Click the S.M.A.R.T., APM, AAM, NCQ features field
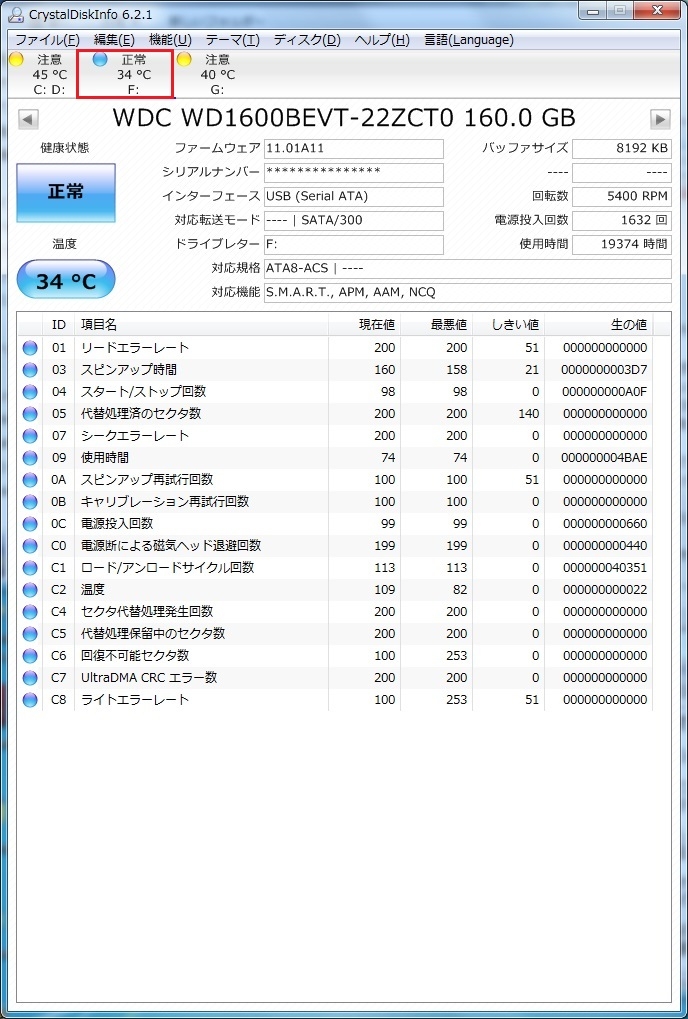The width and height of the screenshot is (688, 1019). point(467,292)
